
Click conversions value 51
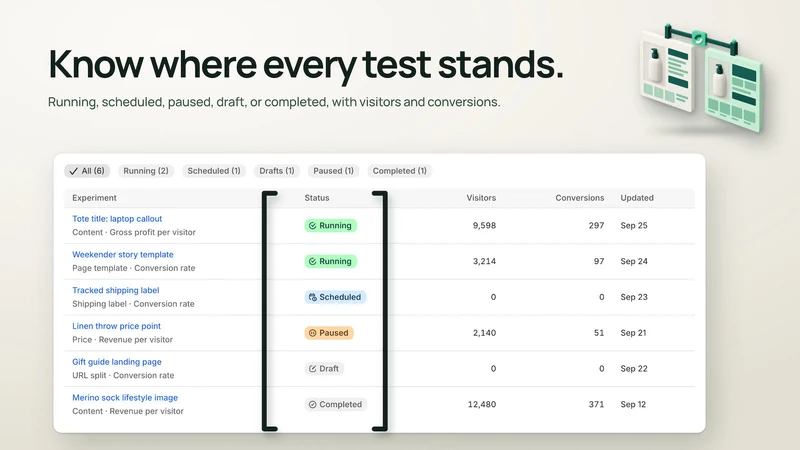tap(599, 333)
